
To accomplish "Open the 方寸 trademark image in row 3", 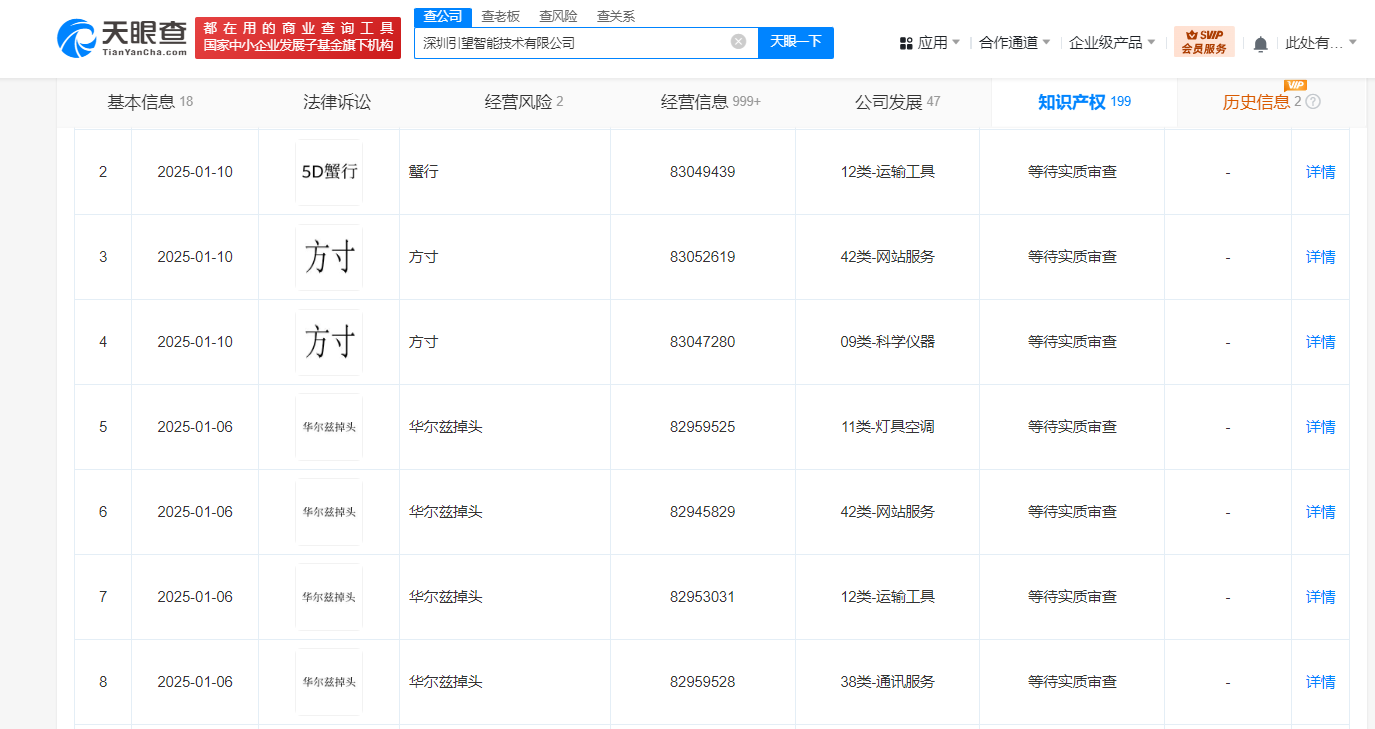I will 329,257.
